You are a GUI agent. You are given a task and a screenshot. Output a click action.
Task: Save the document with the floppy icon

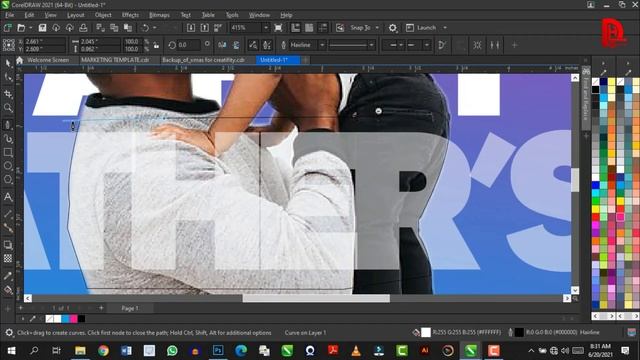point(42,28)
